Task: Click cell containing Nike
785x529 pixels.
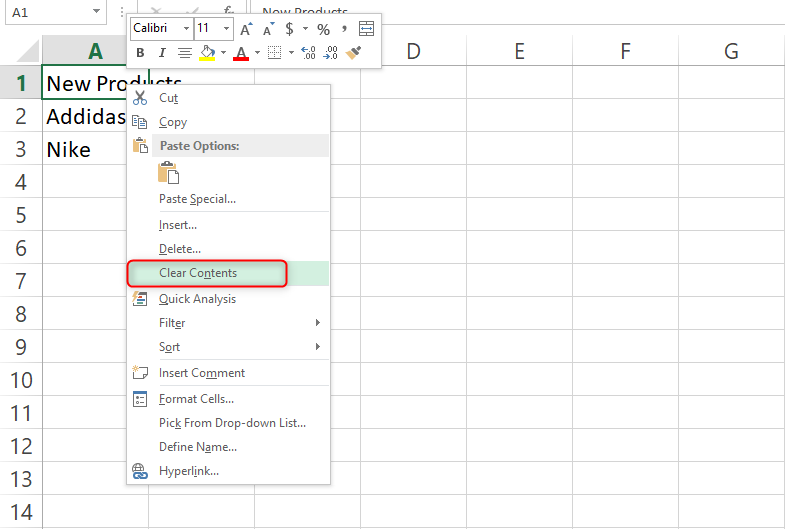Action: coord(86,149)
